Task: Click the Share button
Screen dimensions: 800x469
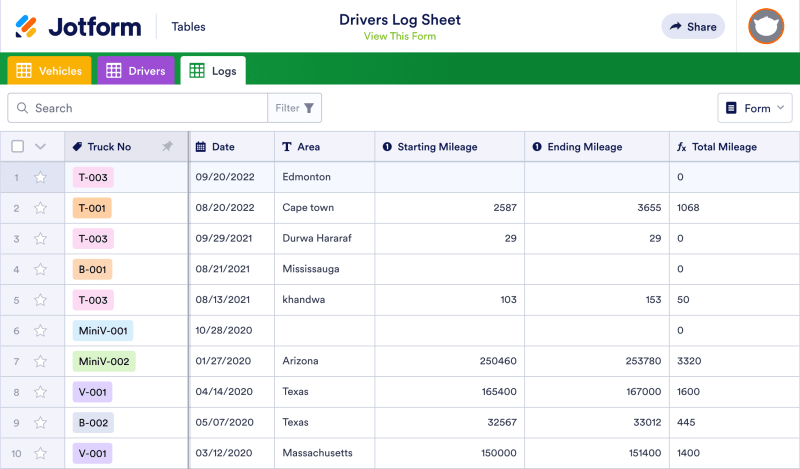Action: pos(693,27)
